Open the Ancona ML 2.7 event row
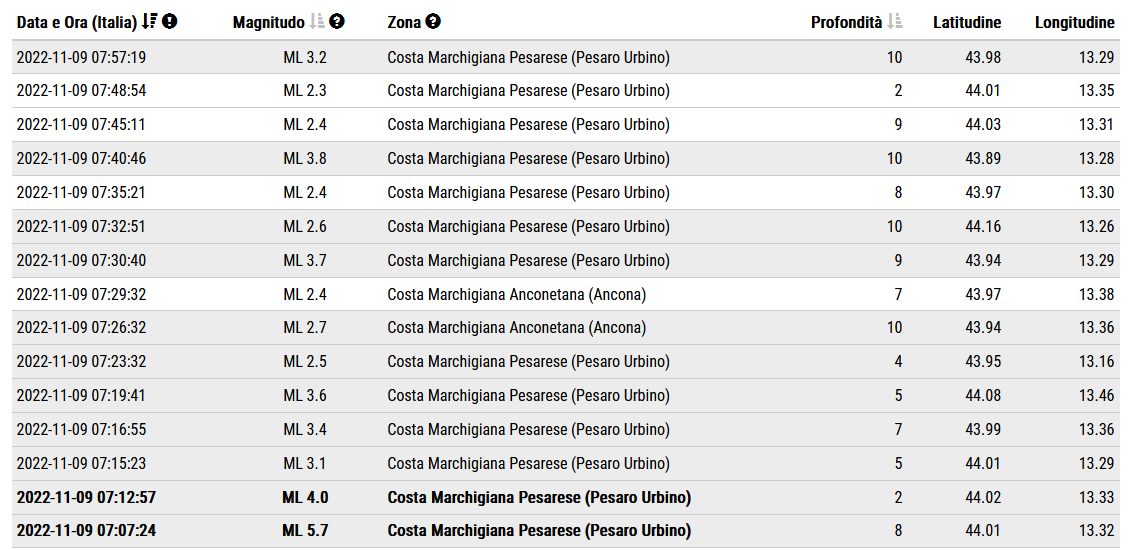The width and height of the screenshot is (1132, 550). [566, 328]
